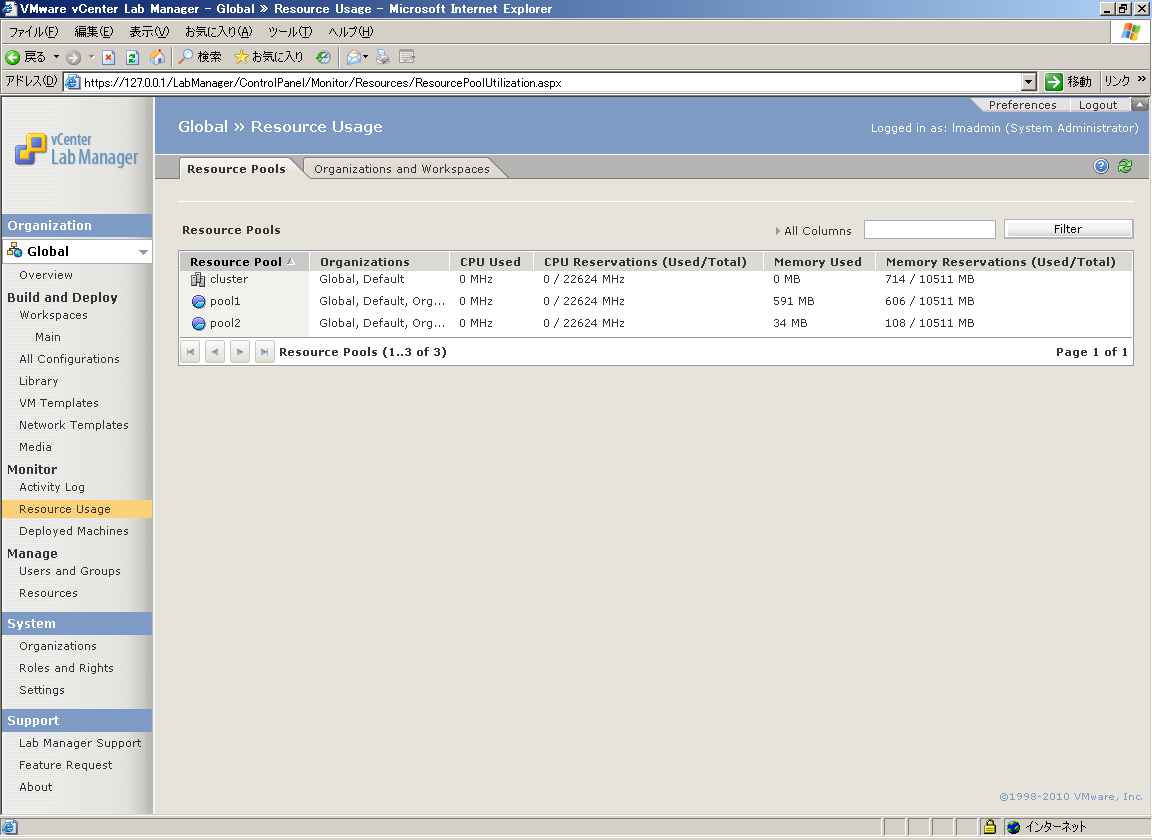The height and width of the screenshot is (840, 1152).
Task: Open the Mail icon dropdown arrow
Action: (x=366, y=57)
